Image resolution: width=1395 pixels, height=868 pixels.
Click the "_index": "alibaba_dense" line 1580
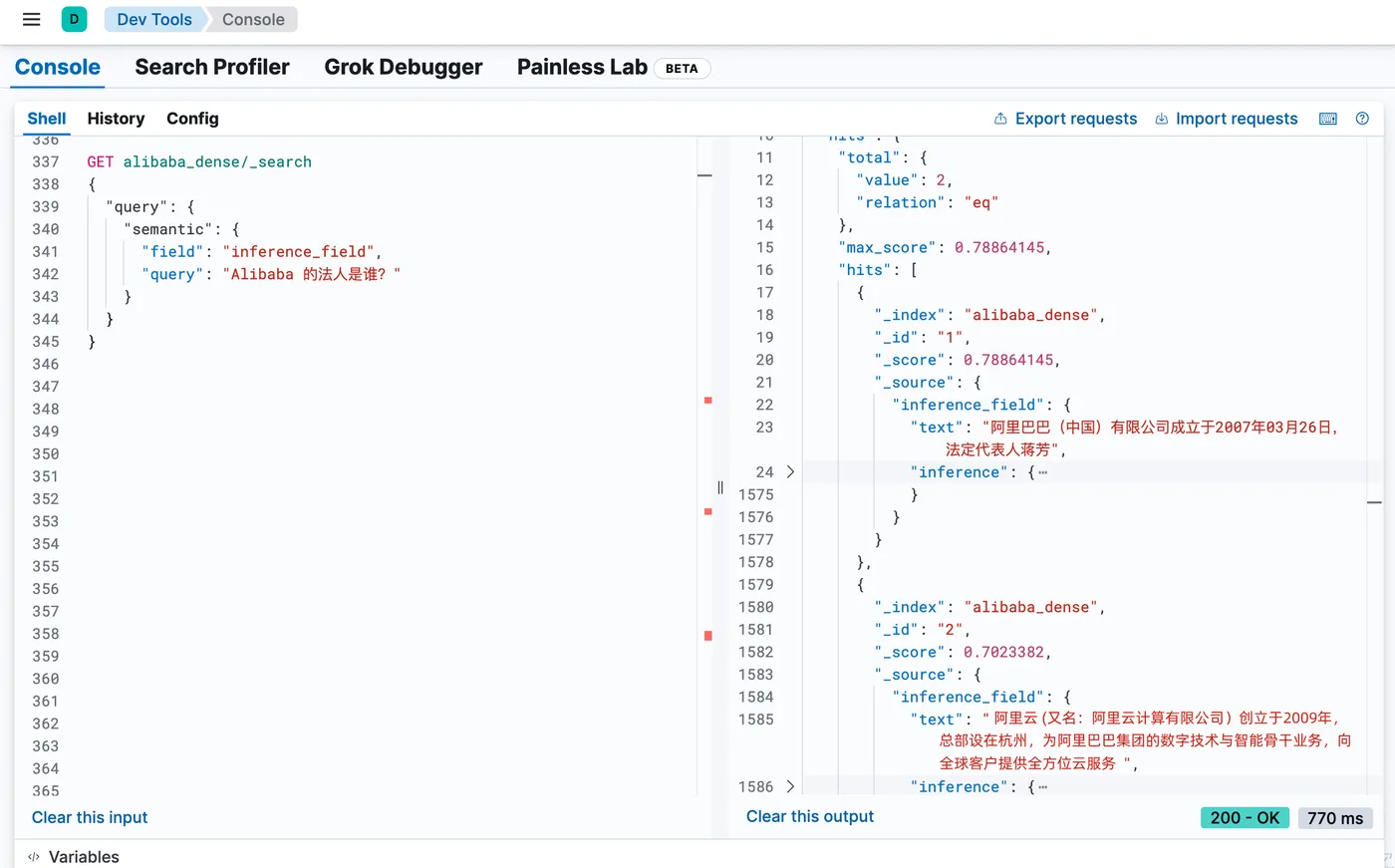(x=989, y=607)
